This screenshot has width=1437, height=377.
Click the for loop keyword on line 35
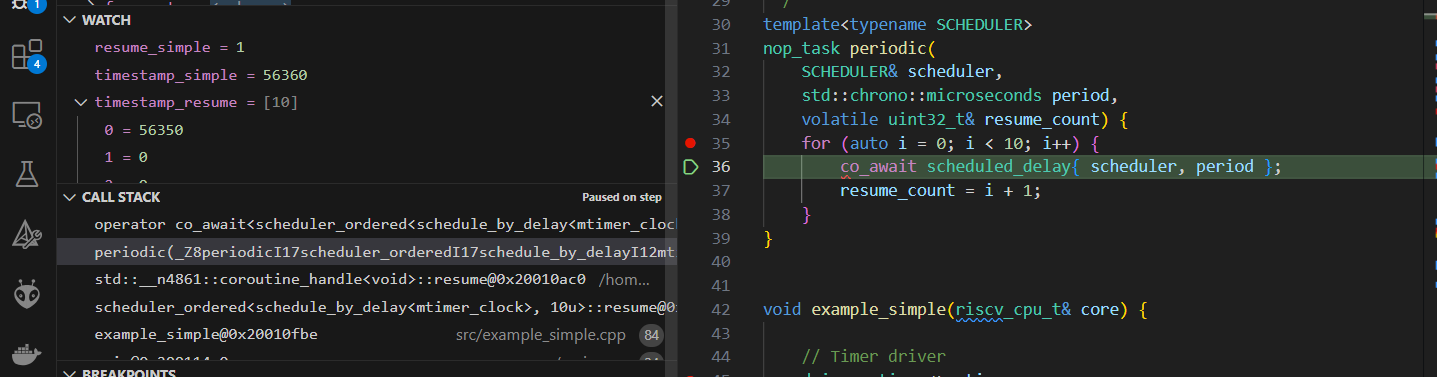point(816,143)
